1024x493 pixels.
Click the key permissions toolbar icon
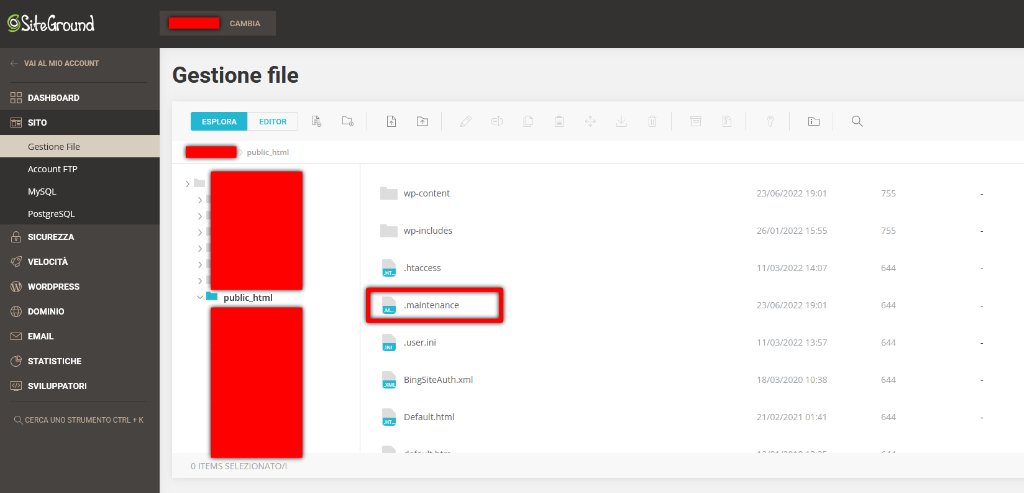point(770,121)
